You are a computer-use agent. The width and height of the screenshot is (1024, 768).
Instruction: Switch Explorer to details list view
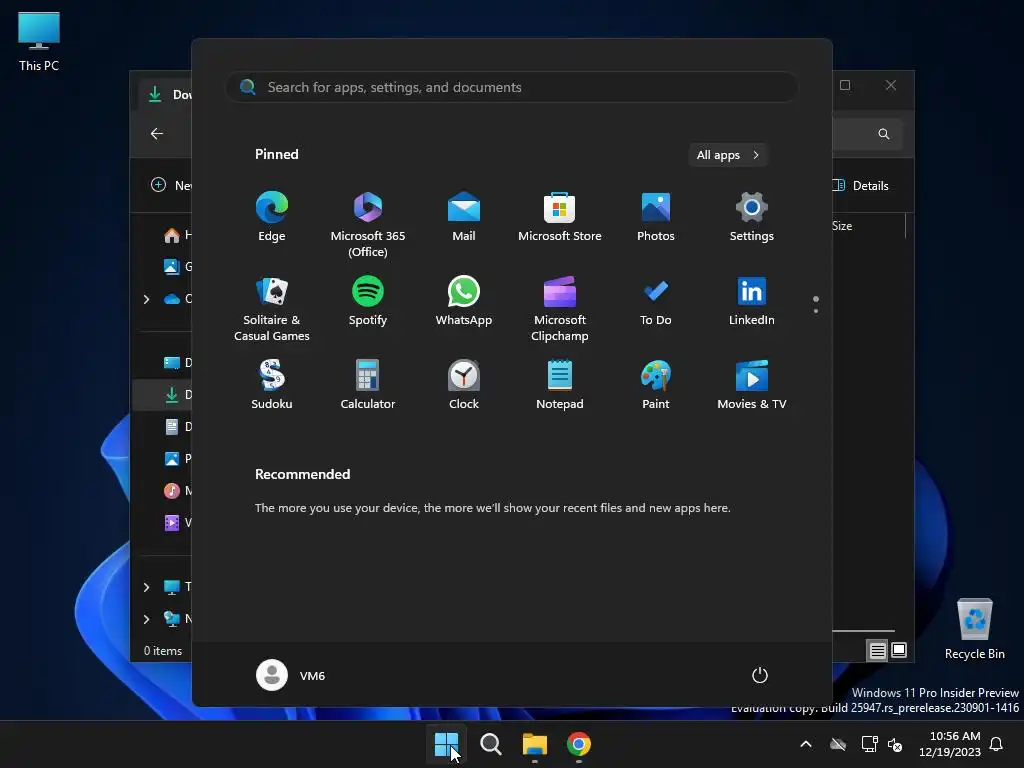[877, 650]
